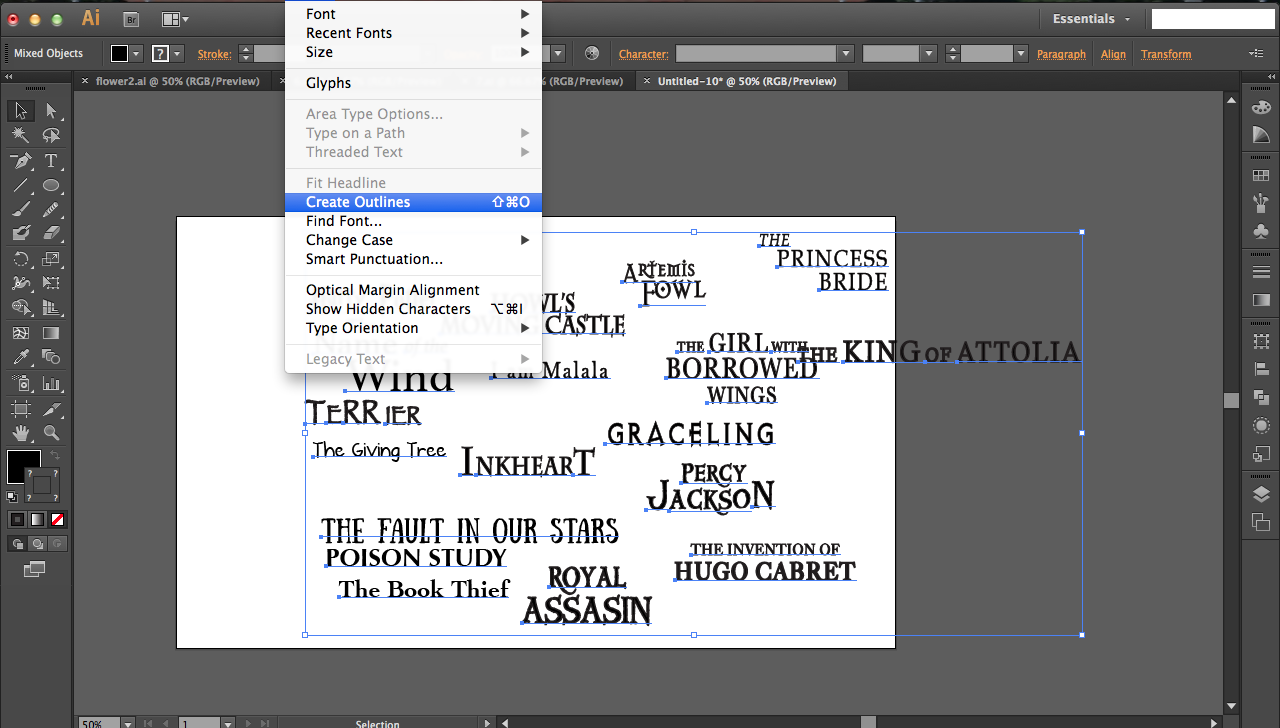This screenshot has height=728, width=1280.
Task: Change screen mode button
Action: coord(35,569)
